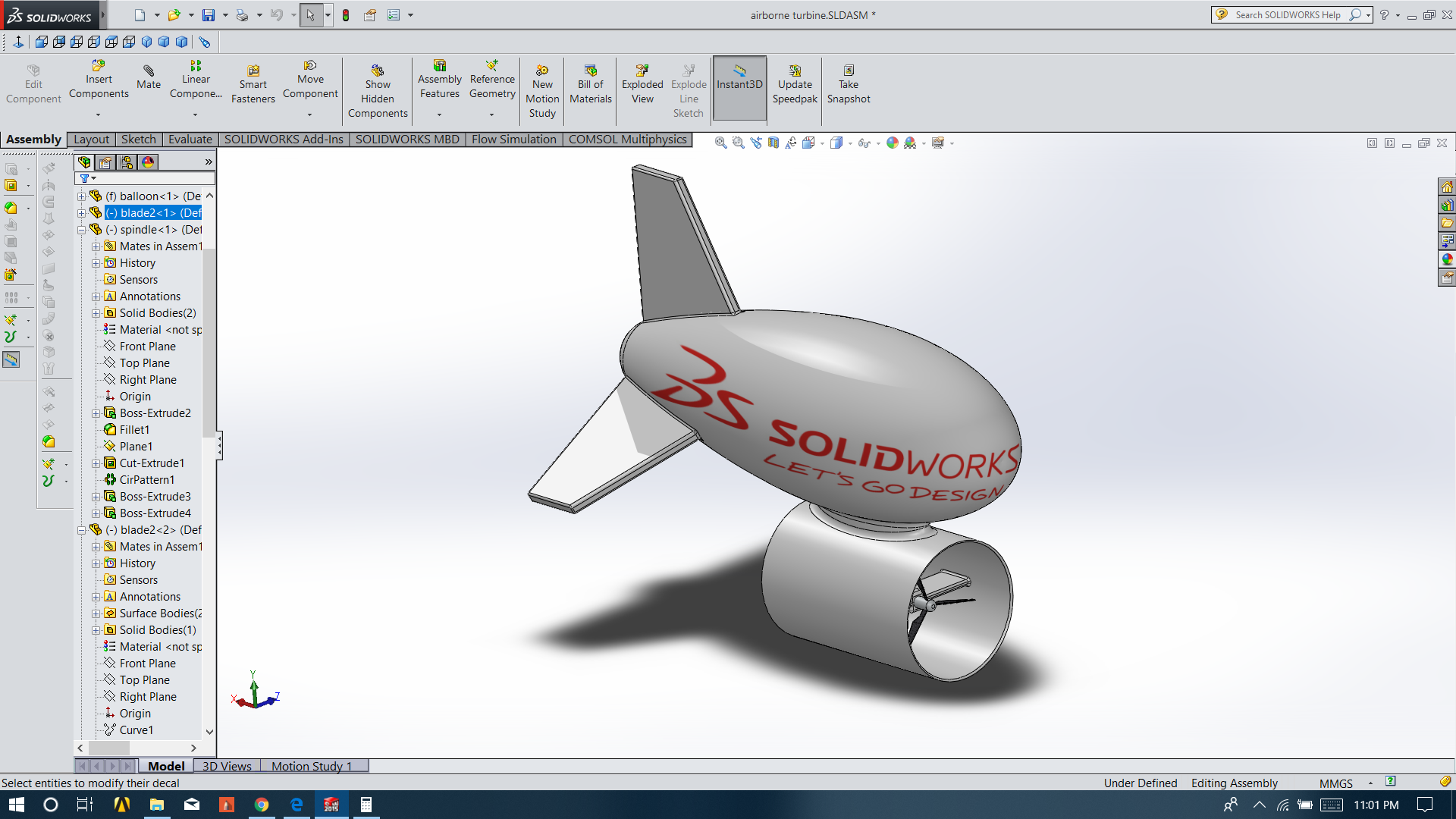Open COMSOL Multiphysics tab
Image resolution: width=1456 pixels, height=819 pixels.
[628, 140]
